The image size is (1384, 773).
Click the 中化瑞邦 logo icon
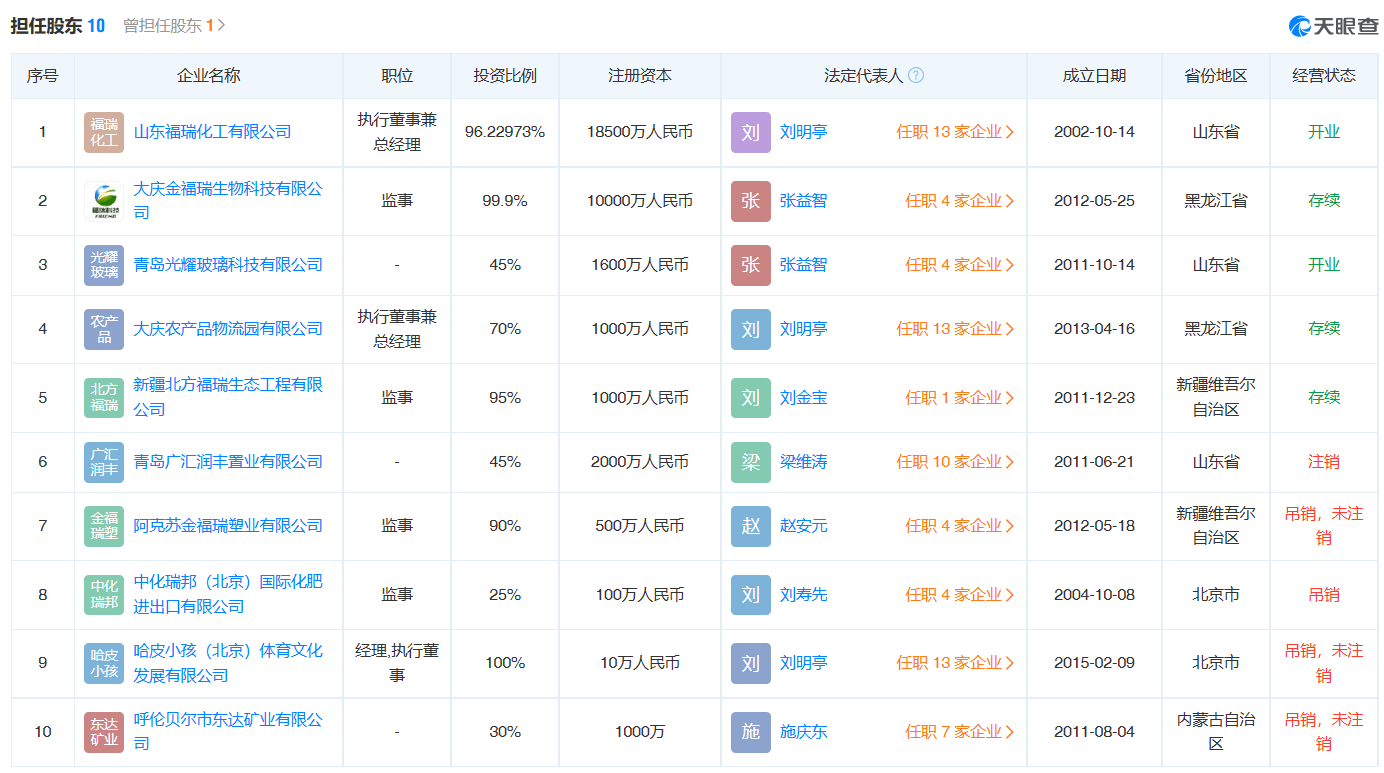104,595
